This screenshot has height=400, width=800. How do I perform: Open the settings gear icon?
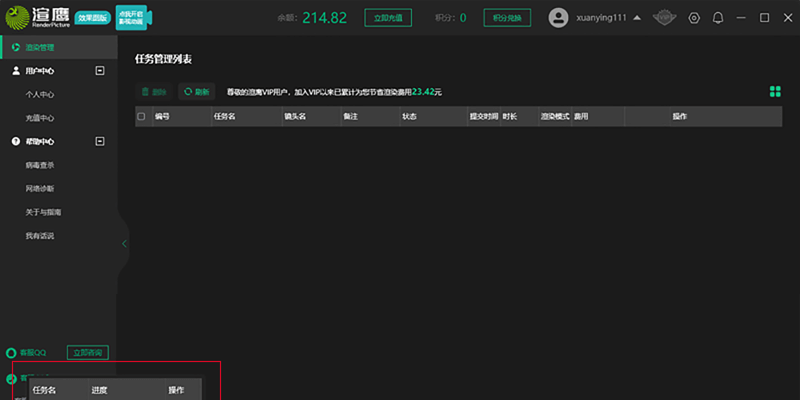[x=694, y=18]
